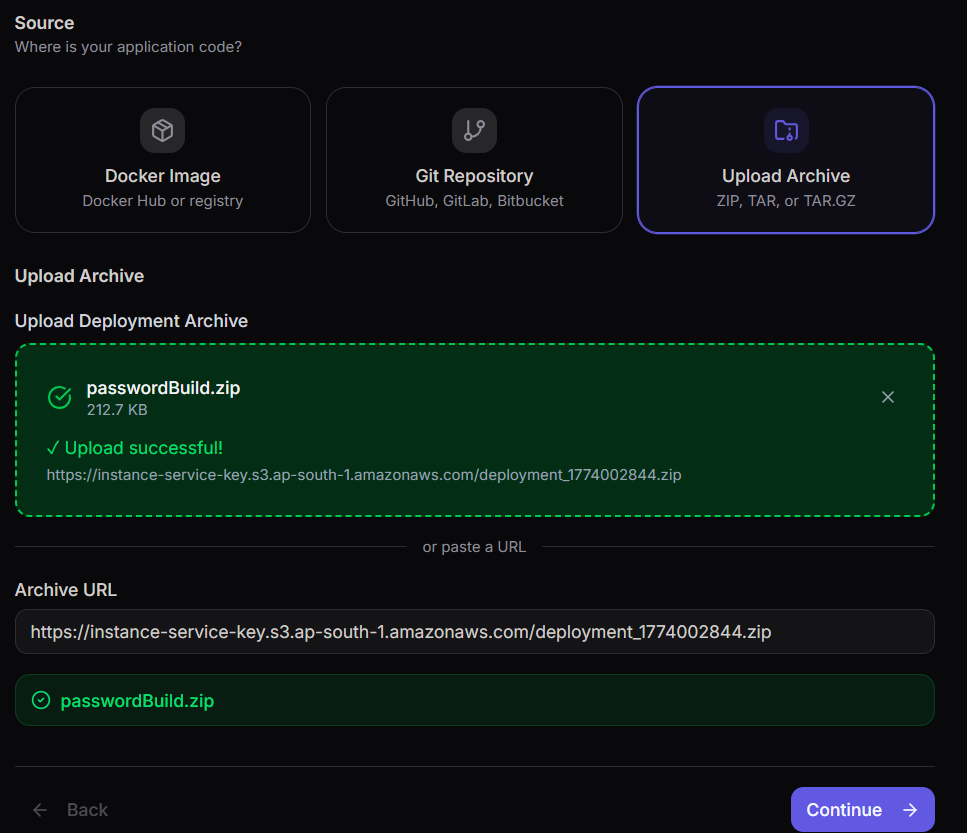
Task: Click the X to remove uploaded passwordBuild.zip
Action: 888,397
